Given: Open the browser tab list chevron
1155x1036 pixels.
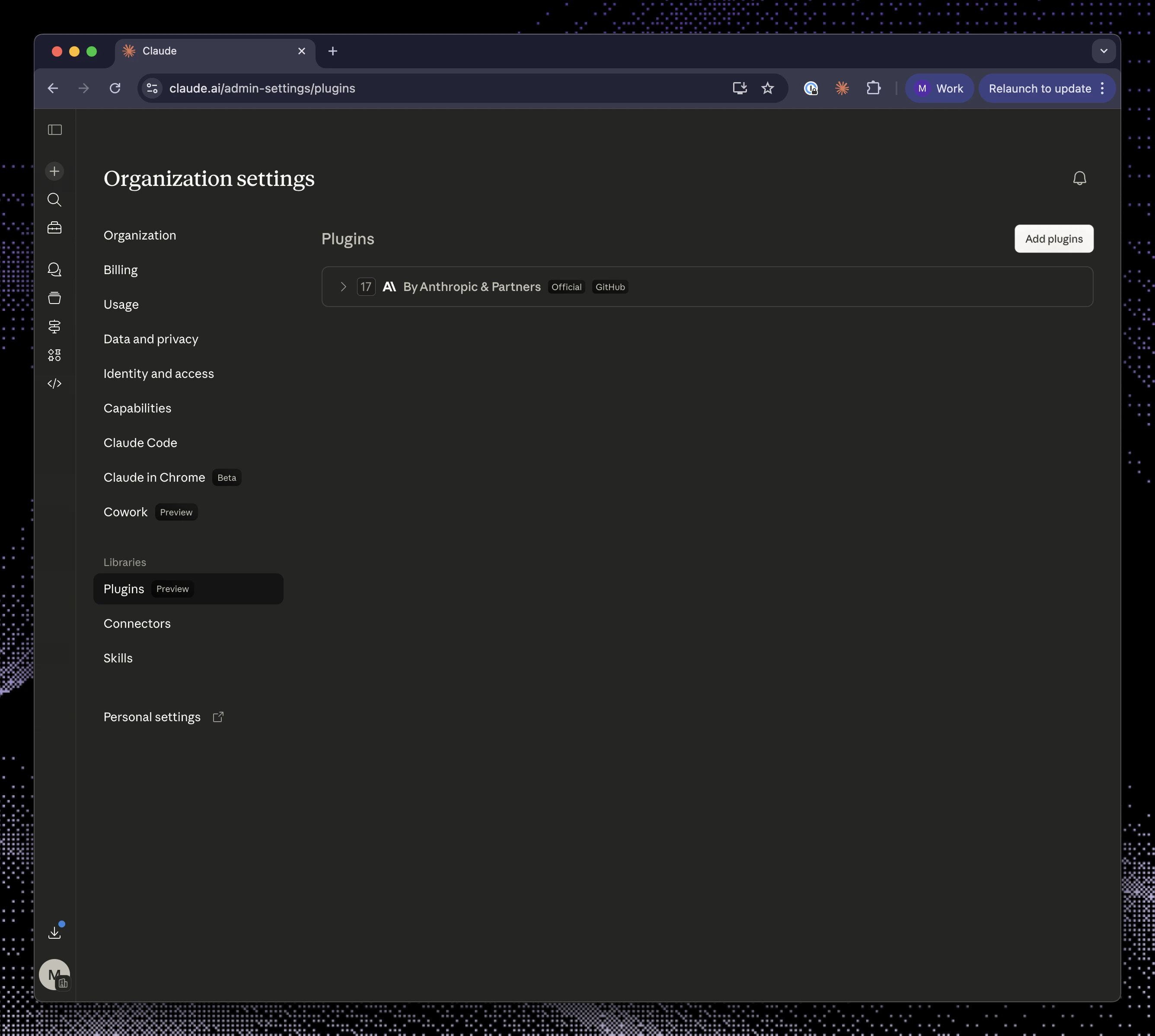Looking at the screenshot, I should tap(1104, 51).
